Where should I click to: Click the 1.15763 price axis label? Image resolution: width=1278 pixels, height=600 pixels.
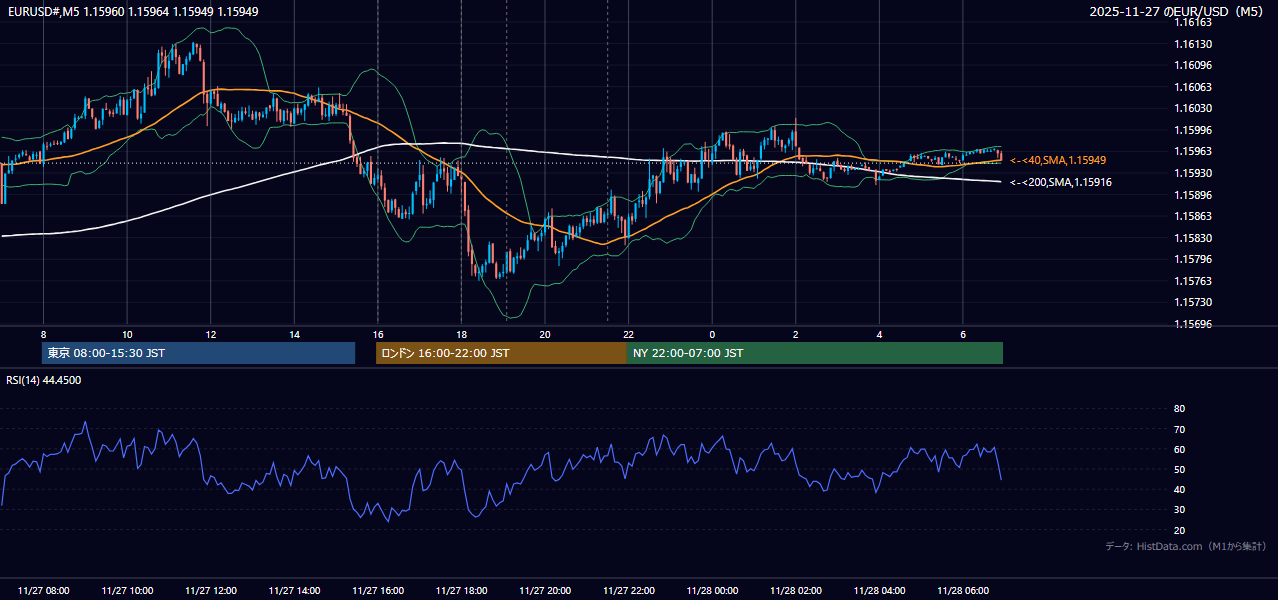tap(1193, 281)
